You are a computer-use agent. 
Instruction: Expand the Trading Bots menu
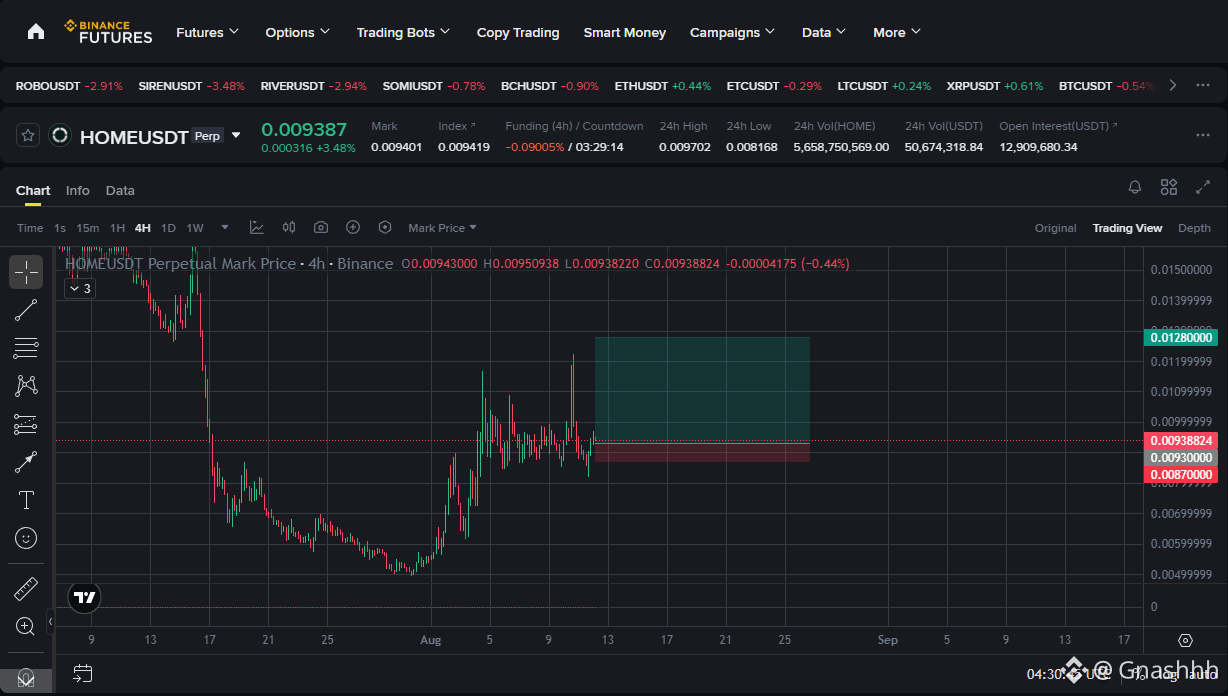tap(403, 32)
